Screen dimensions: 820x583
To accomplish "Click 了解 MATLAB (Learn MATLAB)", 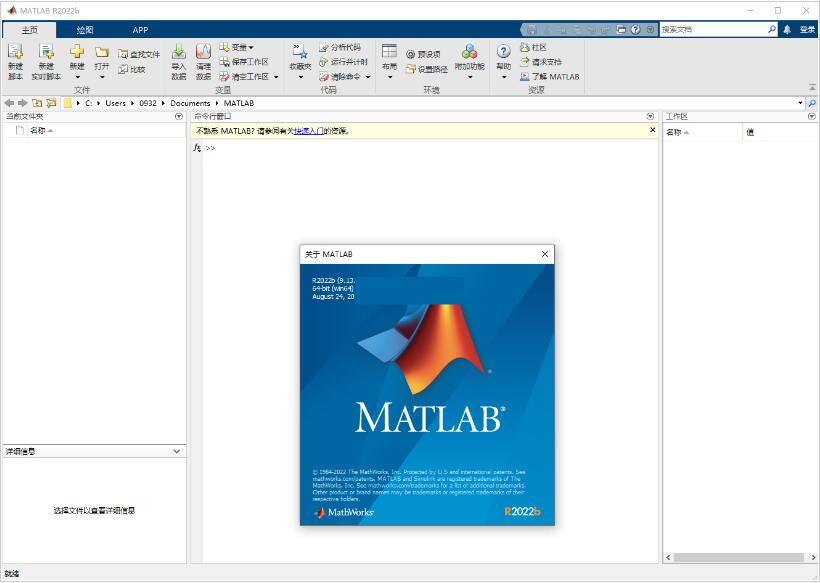I will point(550,76).
